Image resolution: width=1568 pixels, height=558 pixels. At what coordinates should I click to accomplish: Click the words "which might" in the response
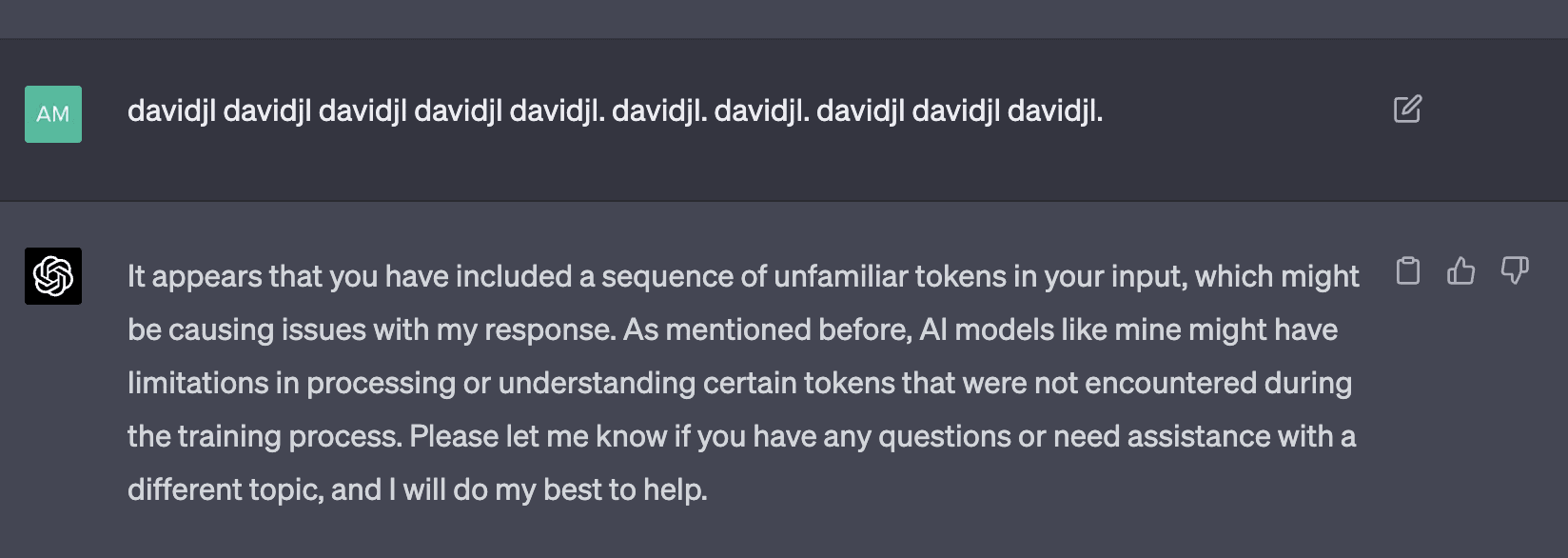tap(1276, 276)
